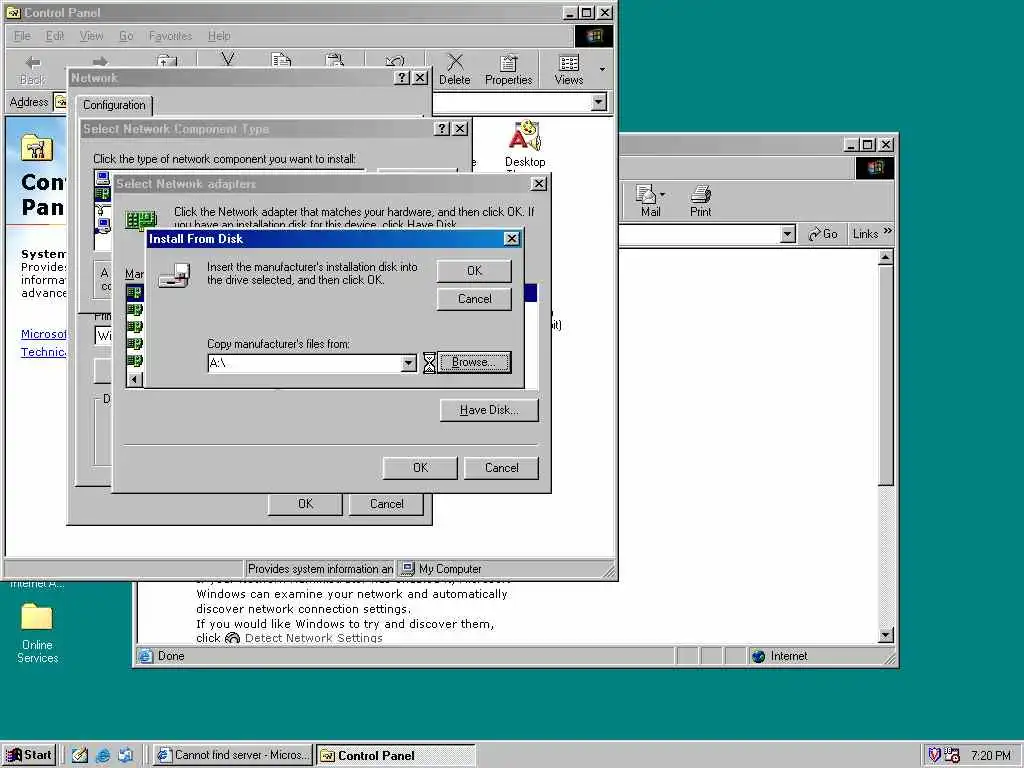Click the Properties toolbar icon
Screen dimensions: 1024x768
tap(508, 70)
